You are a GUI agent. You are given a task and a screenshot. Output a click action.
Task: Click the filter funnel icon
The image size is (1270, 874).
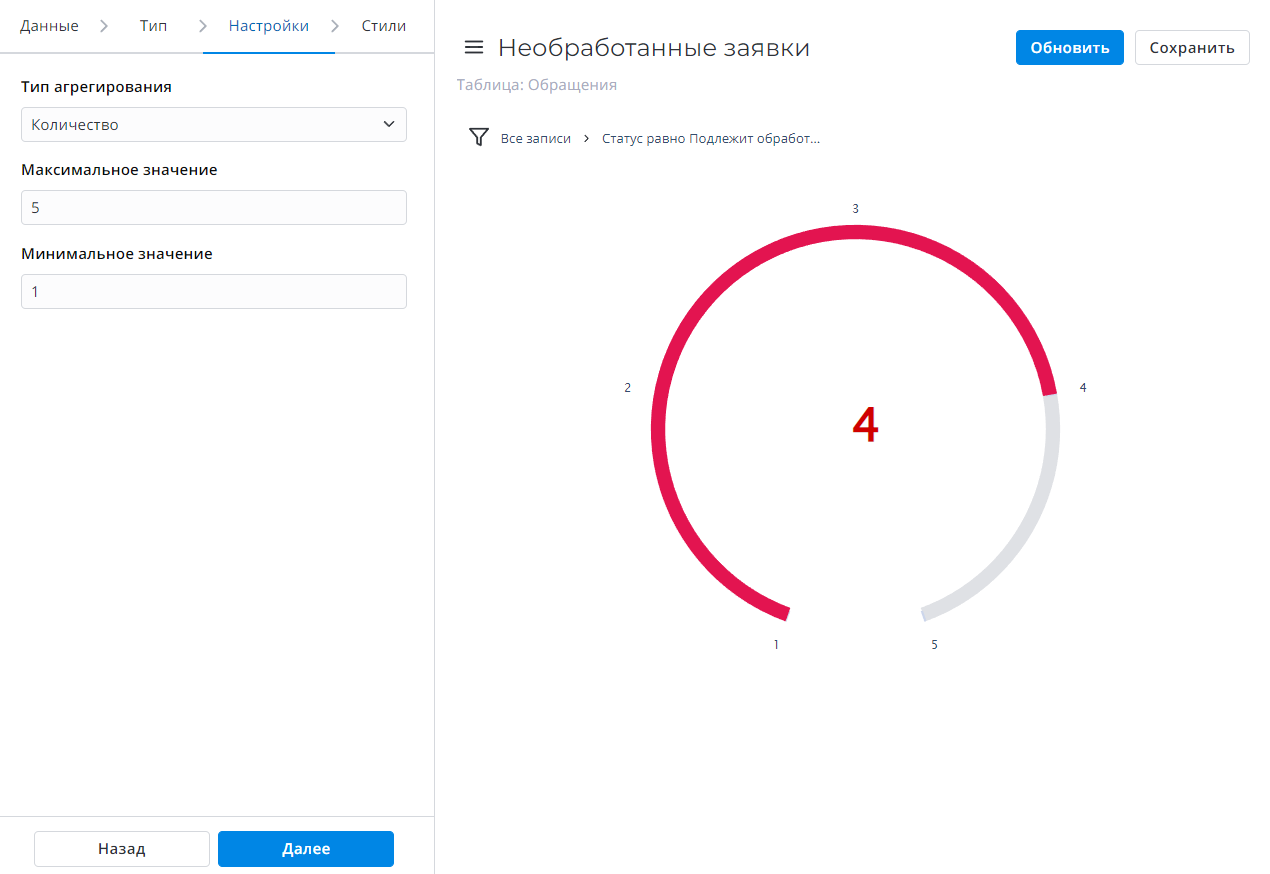(479, 138)
